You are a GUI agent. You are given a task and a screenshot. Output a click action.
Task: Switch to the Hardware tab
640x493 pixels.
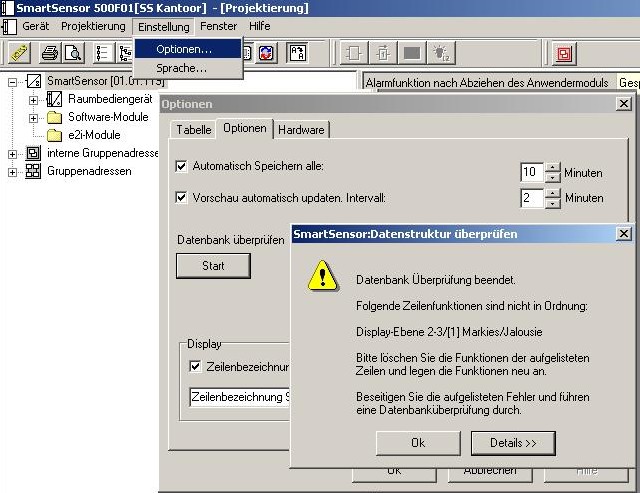pos(301,129)
